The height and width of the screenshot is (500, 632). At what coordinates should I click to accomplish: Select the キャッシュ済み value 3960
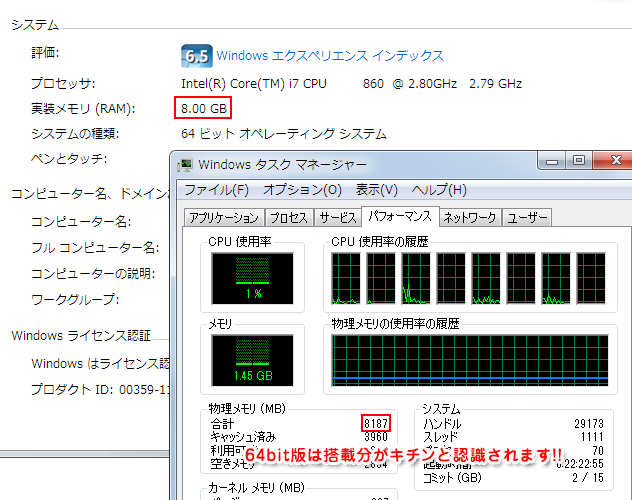click(x=376, y=437)
